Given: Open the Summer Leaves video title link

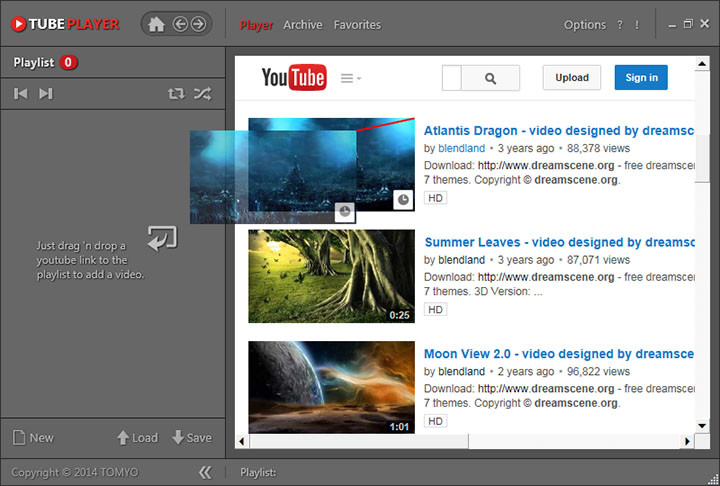Looking at the screenshot, I should click(x=559, y=243).
